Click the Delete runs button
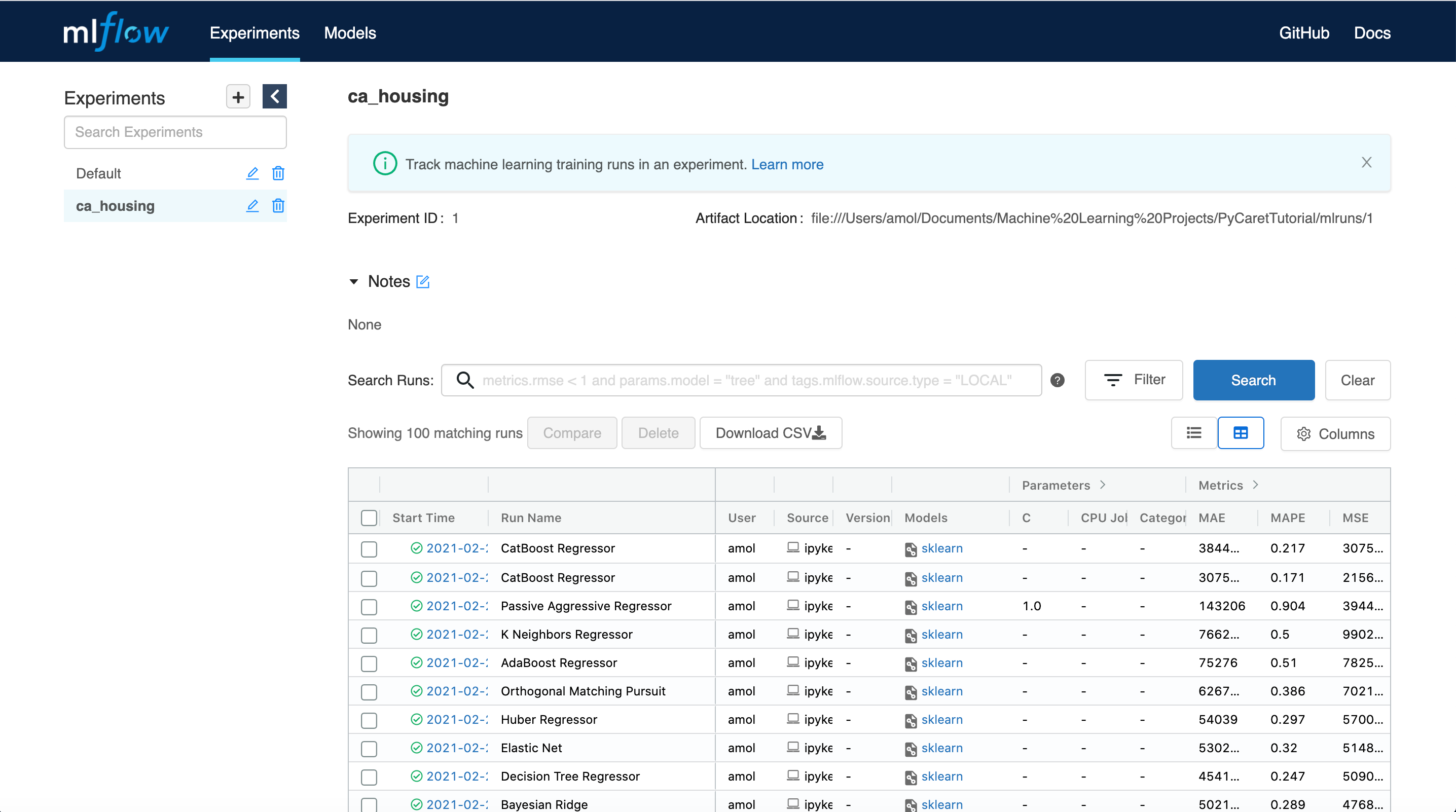The width and height of the screenshot is (1456, 812). 659,433
